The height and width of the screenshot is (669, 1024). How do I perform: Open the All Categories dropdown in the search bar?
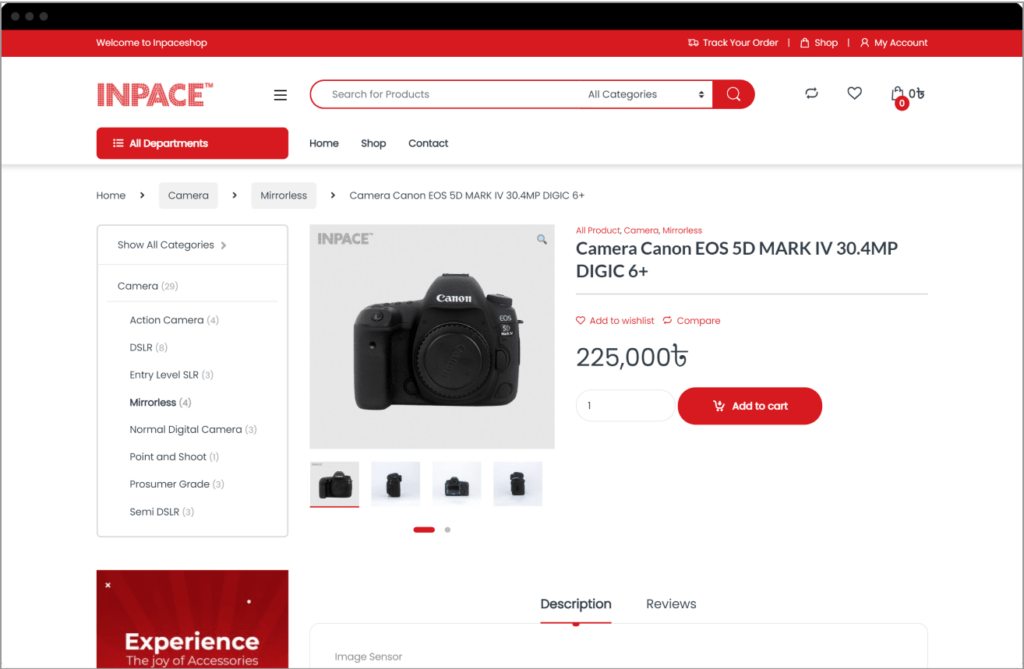[641, 93]
